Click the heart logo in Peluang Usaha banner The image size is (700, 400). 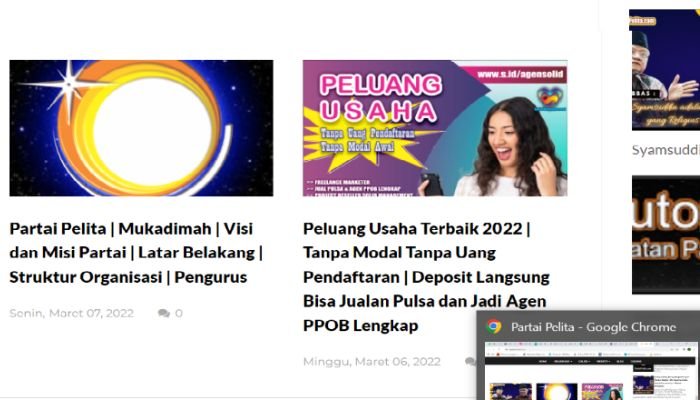point(550,97)
